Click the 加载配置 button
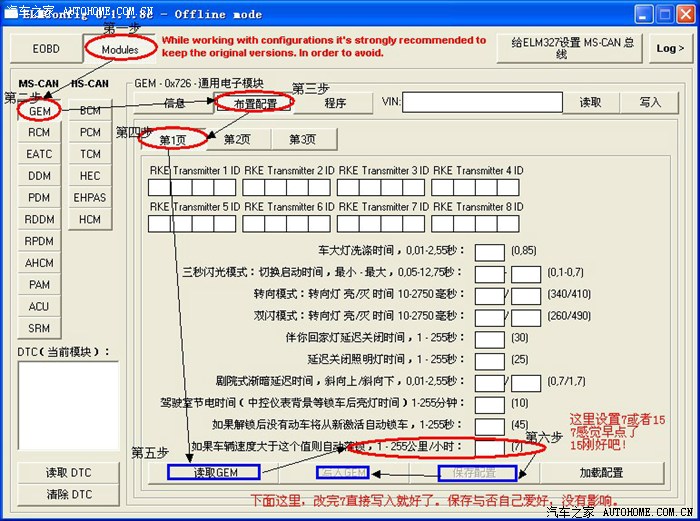 coord(600,473)
